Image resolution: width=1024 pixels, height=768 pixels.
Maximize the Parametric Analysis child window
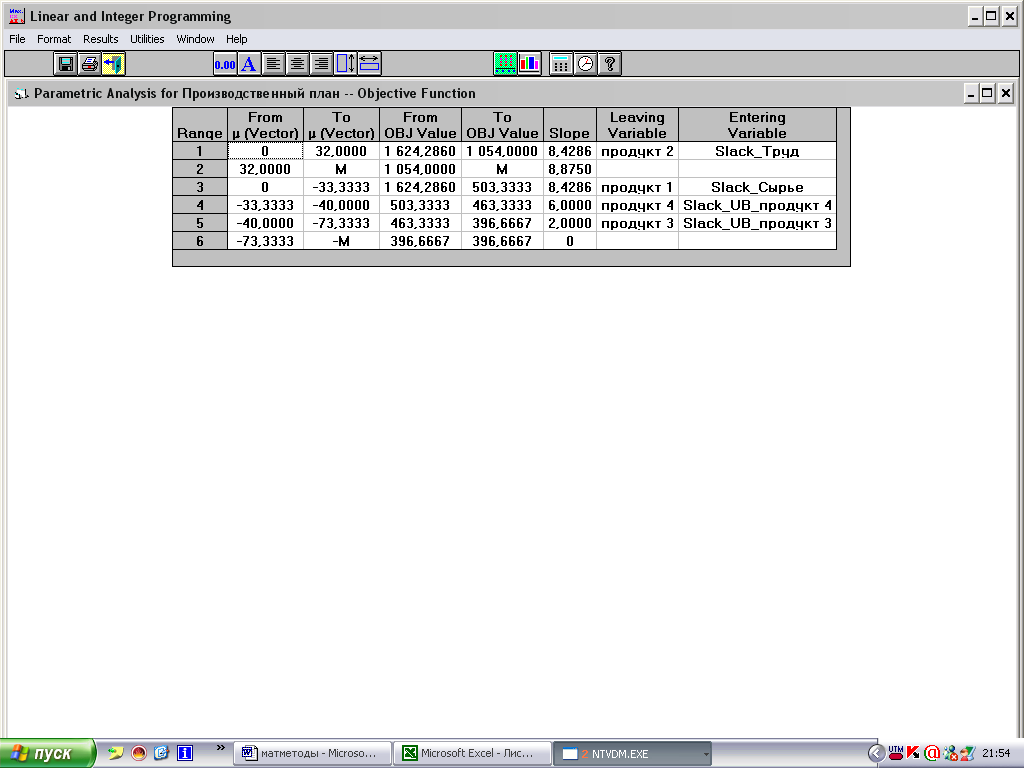point(987,93)
